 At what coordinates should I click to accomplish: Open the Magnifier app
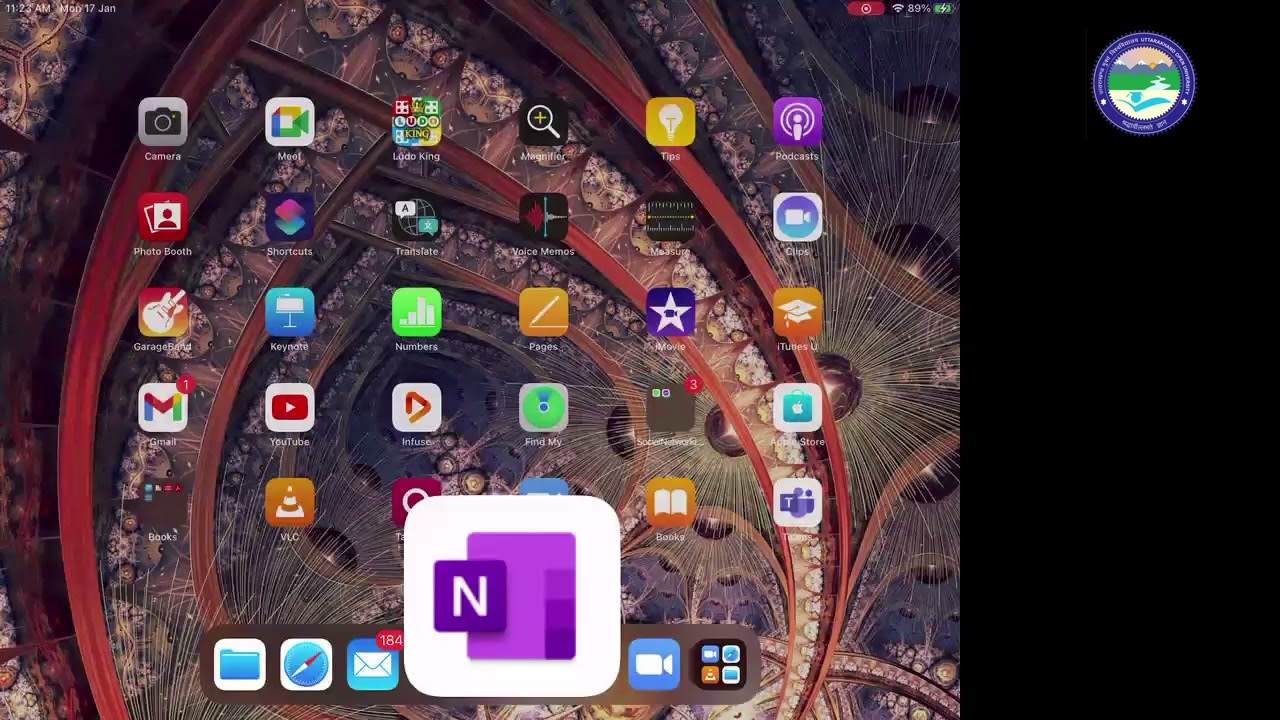(x=544, y=122)
